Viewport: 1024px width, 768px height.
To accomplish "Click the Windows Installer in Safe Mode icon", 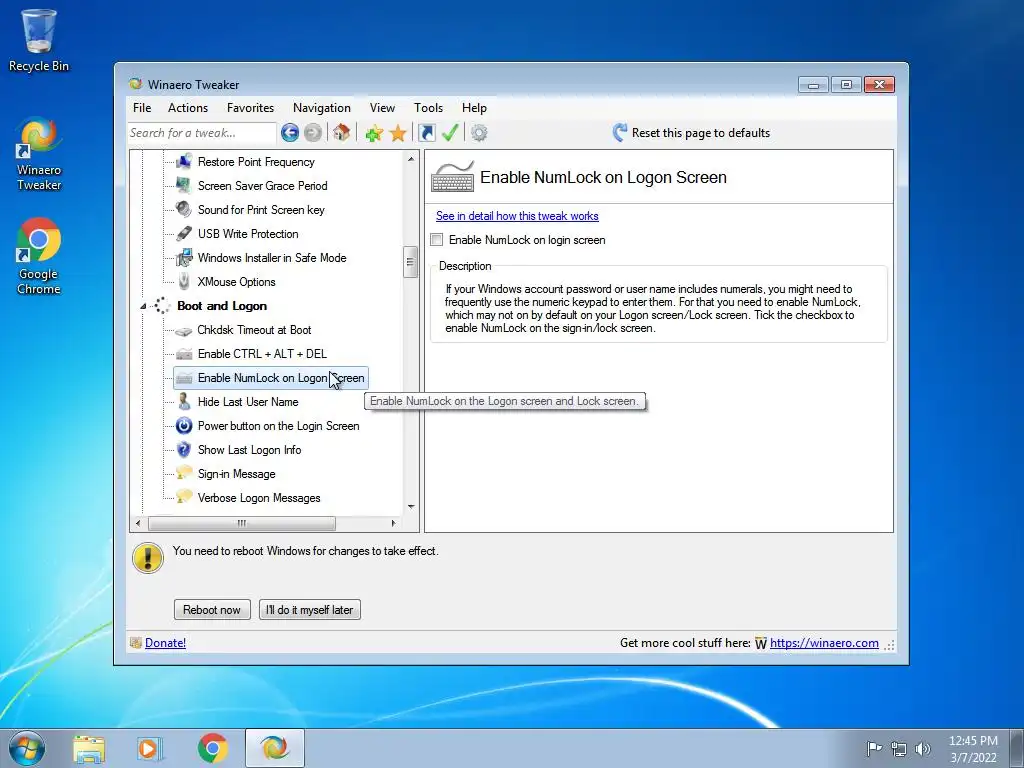I will click(x=184, y=258).
